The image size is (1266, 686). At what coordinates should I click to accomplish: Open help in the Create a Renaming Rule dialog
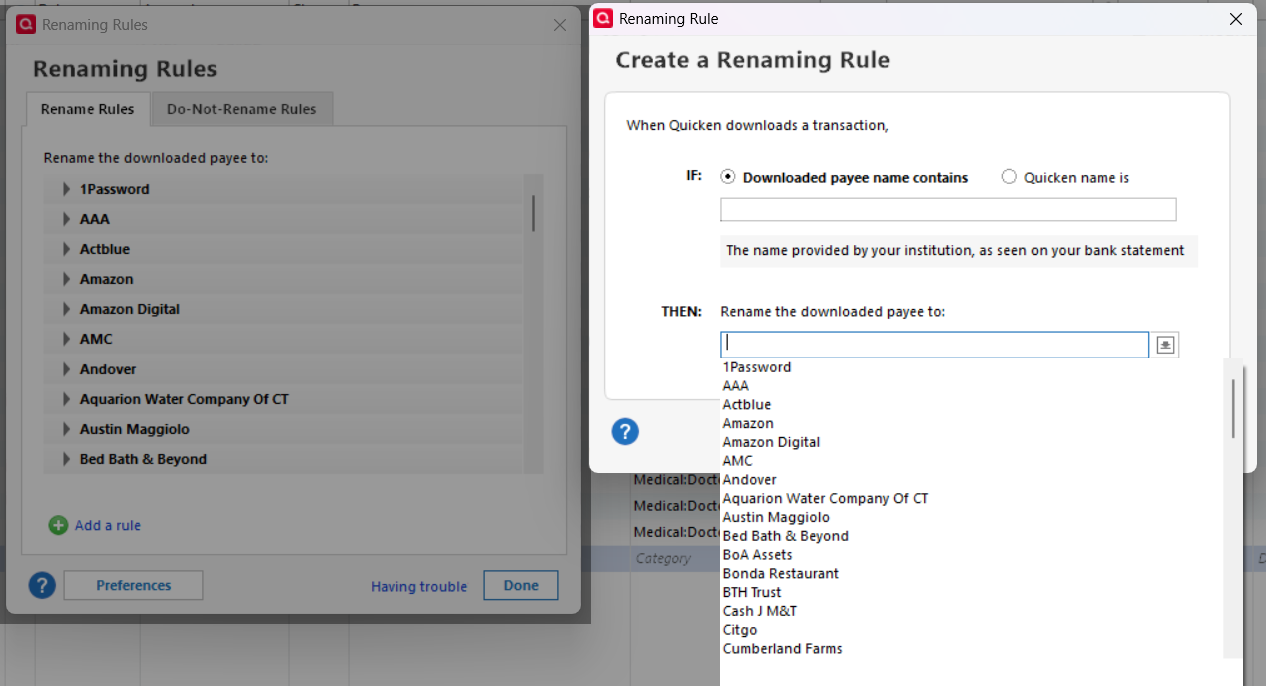click(625, 432)
